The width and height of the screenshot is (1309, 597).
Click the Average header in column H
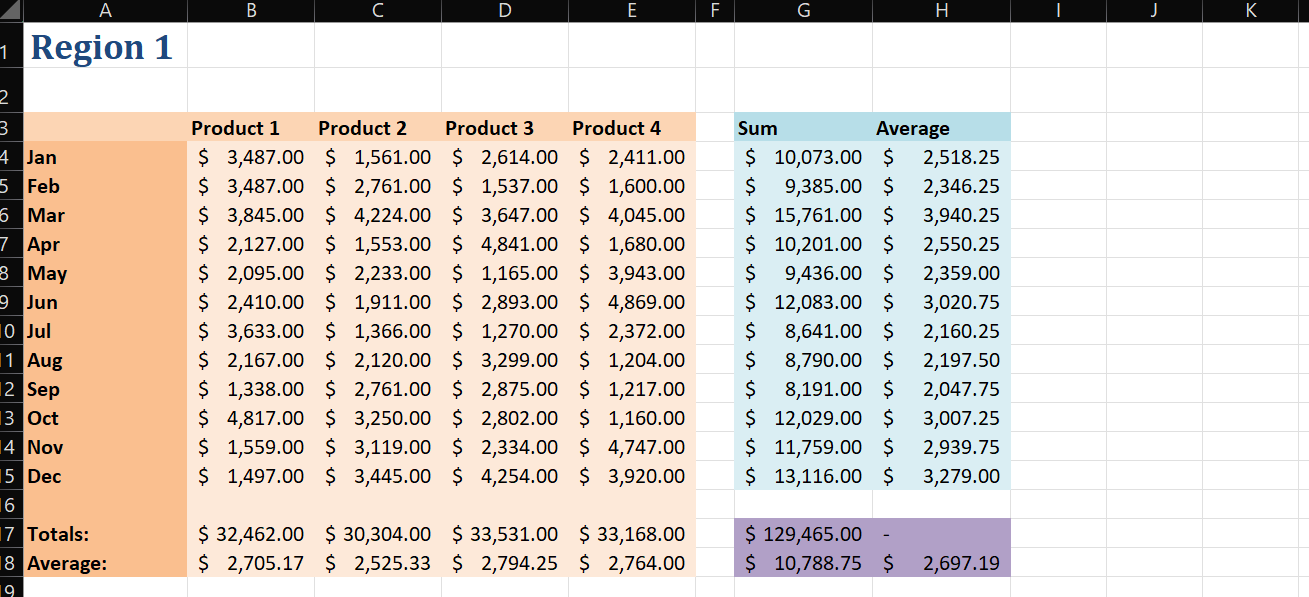pos(941,128)
